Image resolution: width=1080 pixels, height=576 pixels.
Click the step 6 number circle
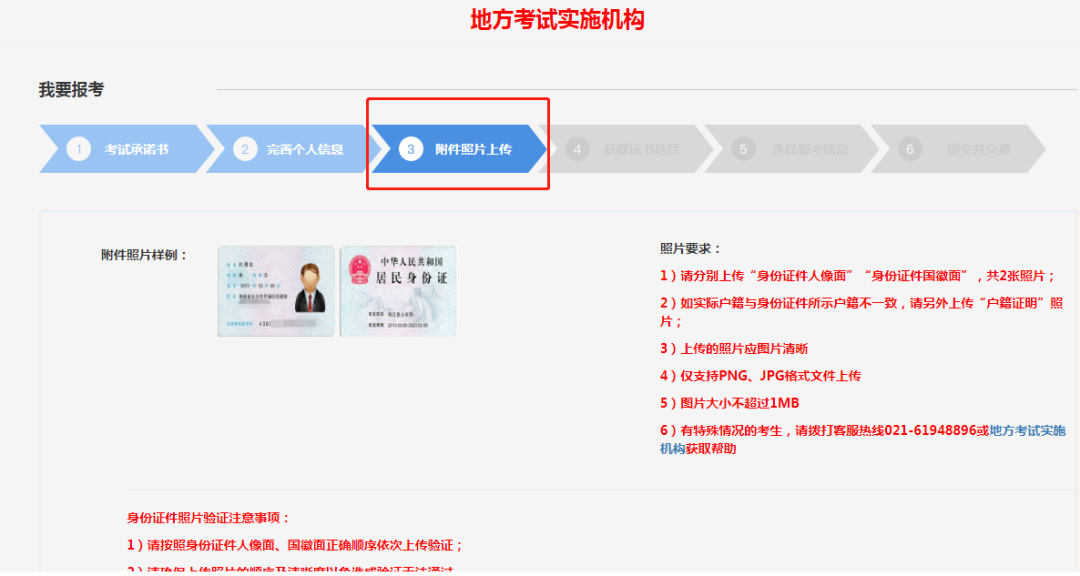908,149
